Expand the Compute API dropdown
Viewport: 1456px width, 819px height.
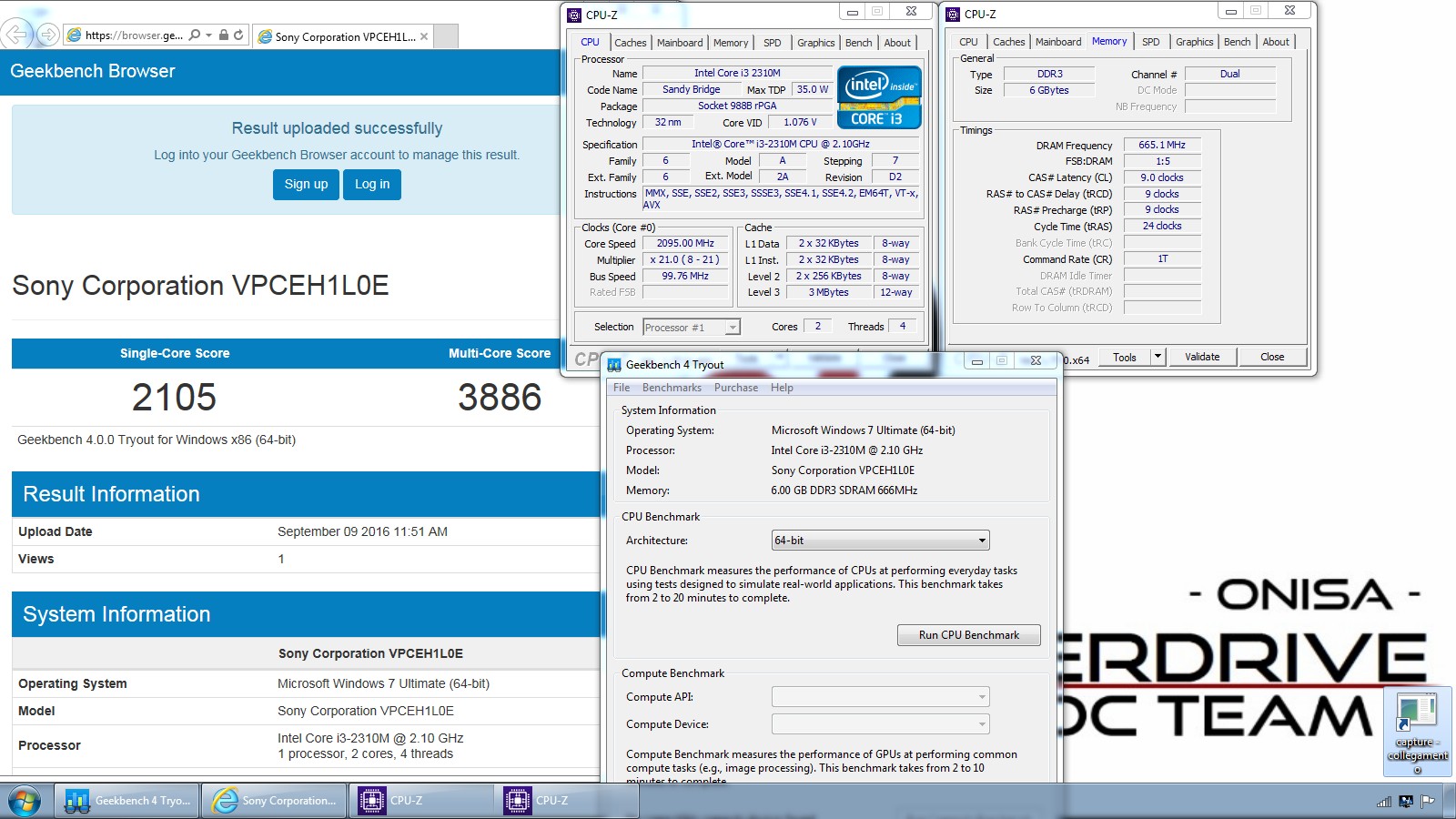click(880, 697)
